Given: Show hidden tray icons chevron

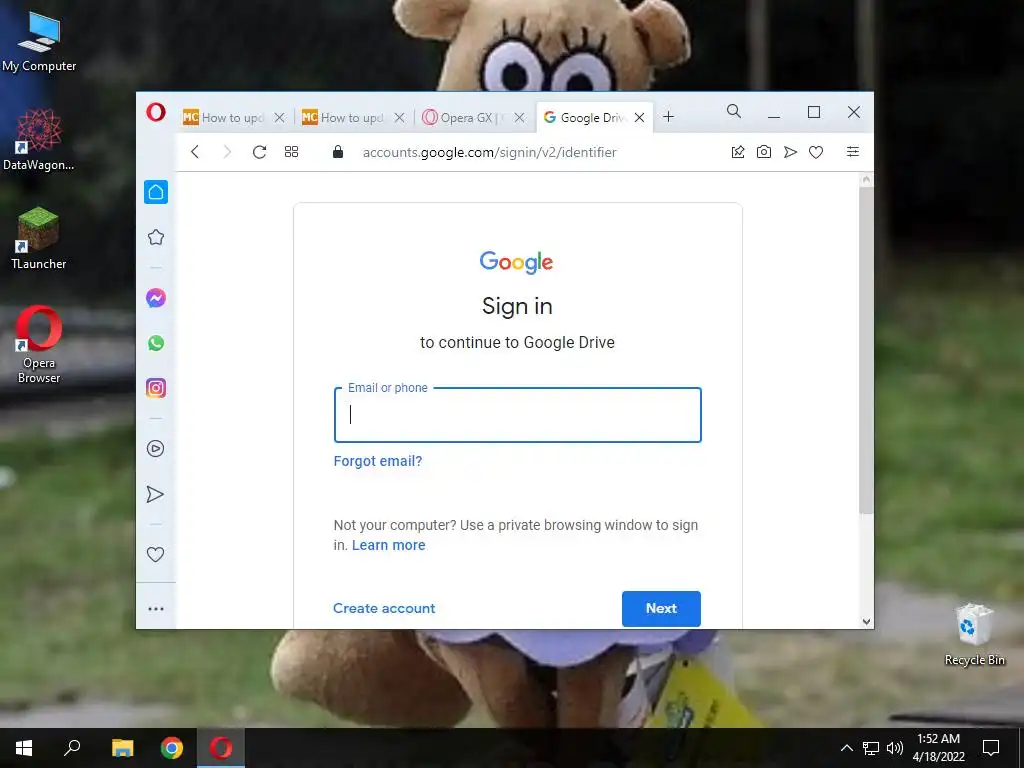Looking at the screenshot, I should 846,748.
